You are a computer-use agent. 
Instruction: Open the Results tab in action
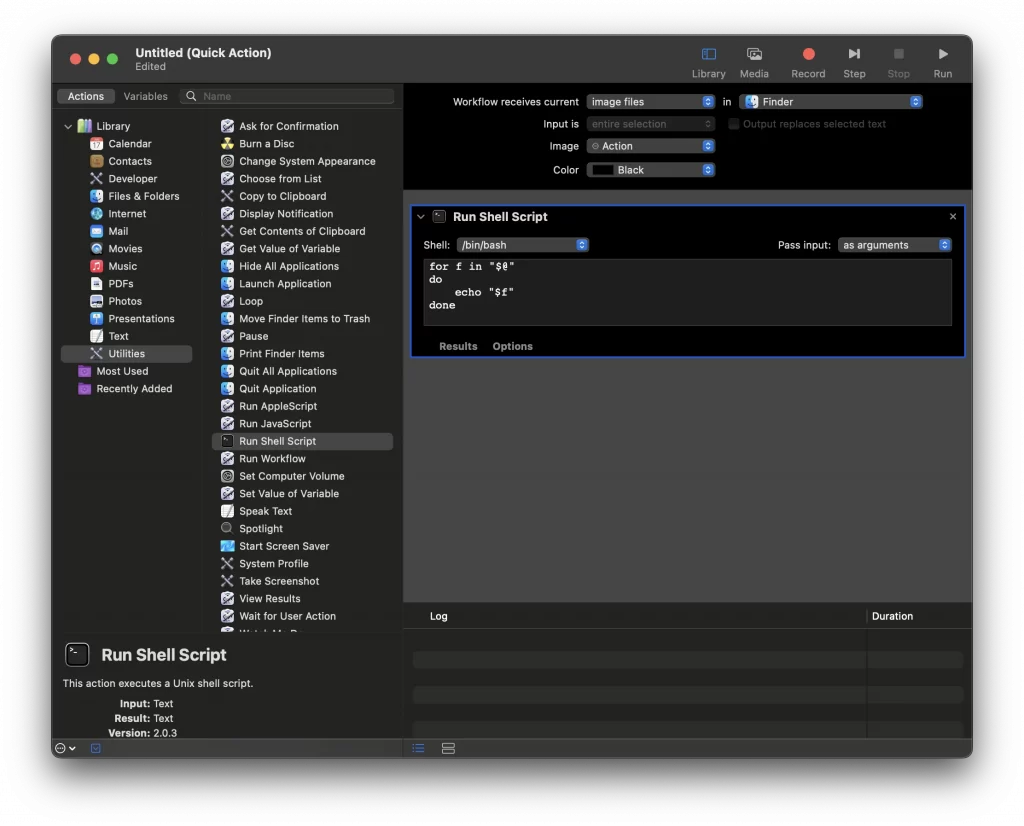pos(458,346)
